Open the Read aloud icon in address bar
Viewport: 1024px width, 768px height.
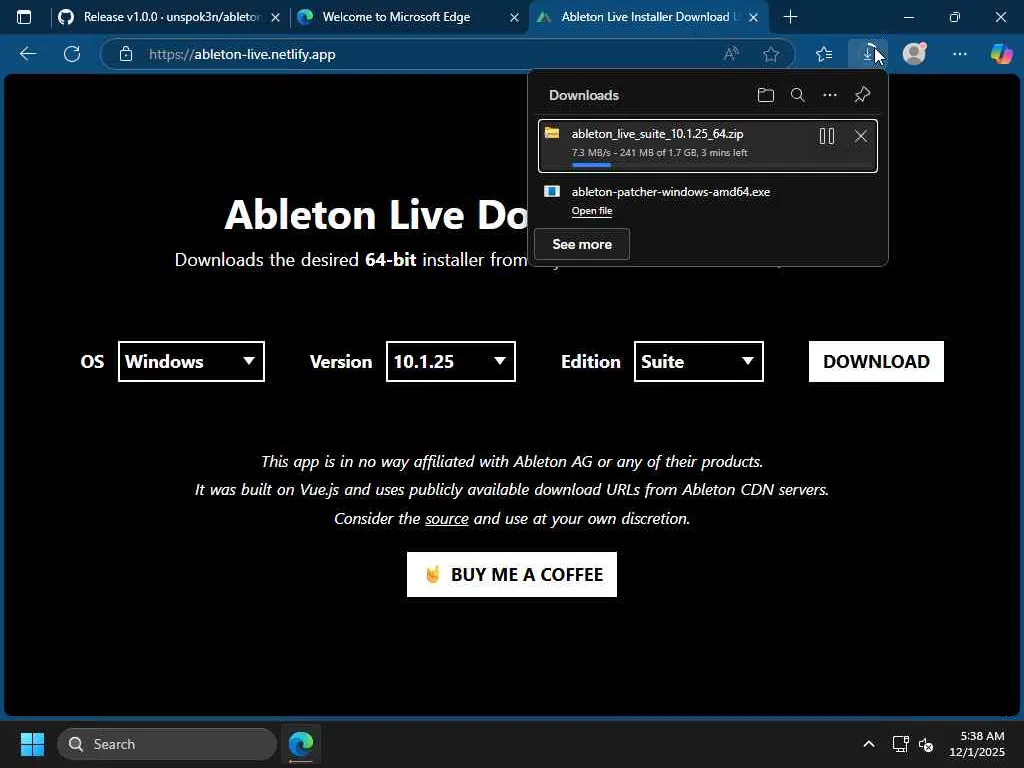coord(731,54)
